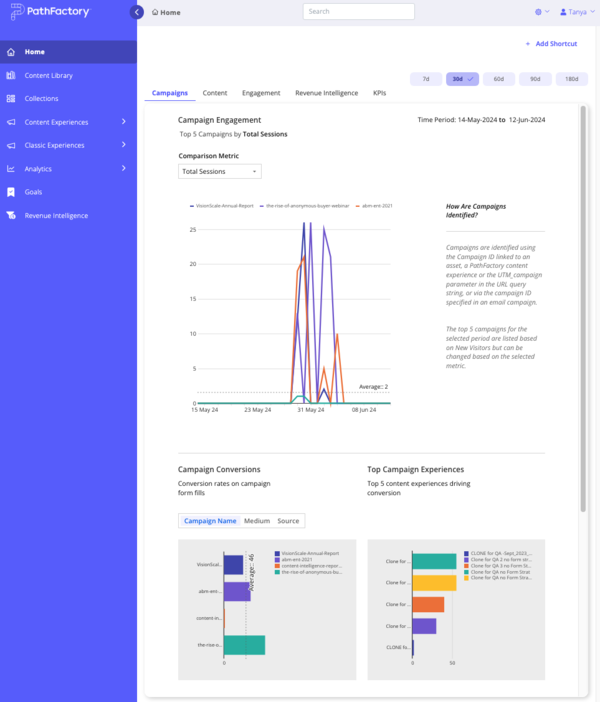The width and height of the screenshot is (600, 702).
Task: Click the topmost teal Top Campaign Experiences bar
Action: pyautogui.click(x=434, y=561)
